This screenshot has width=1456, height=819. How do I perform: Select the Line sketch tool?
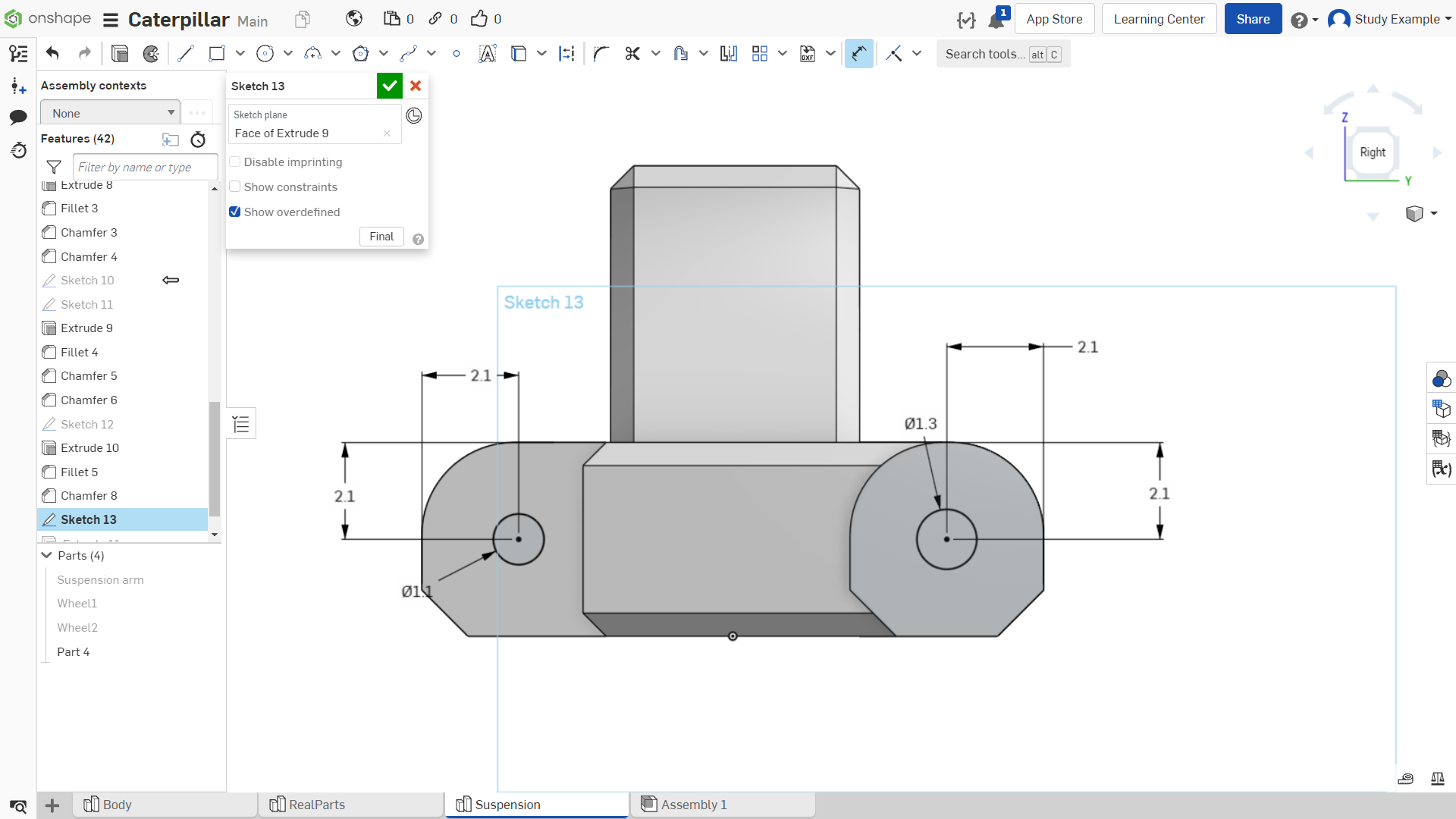(186, 54)
